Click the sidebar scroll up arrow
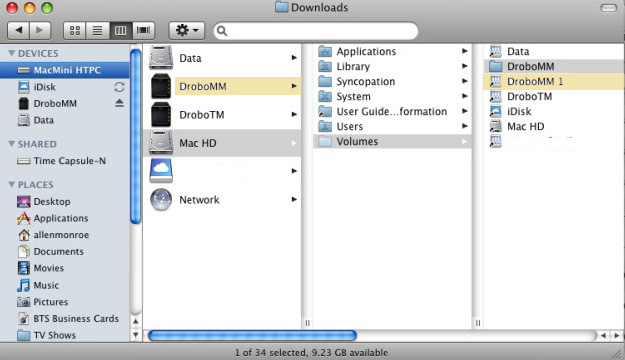Image resolution: width=625 pixels, height=360 pixels. pyautogui.click(x=136, y=321)
